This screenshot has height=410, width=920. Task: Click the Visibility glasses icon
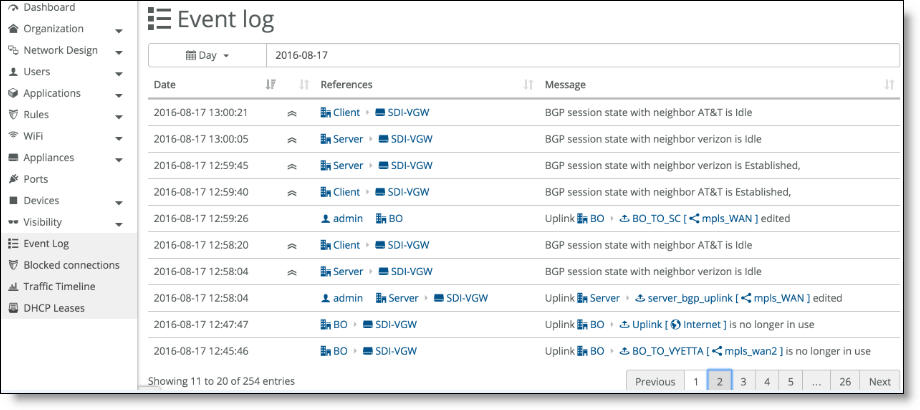[x=13, y=222]
